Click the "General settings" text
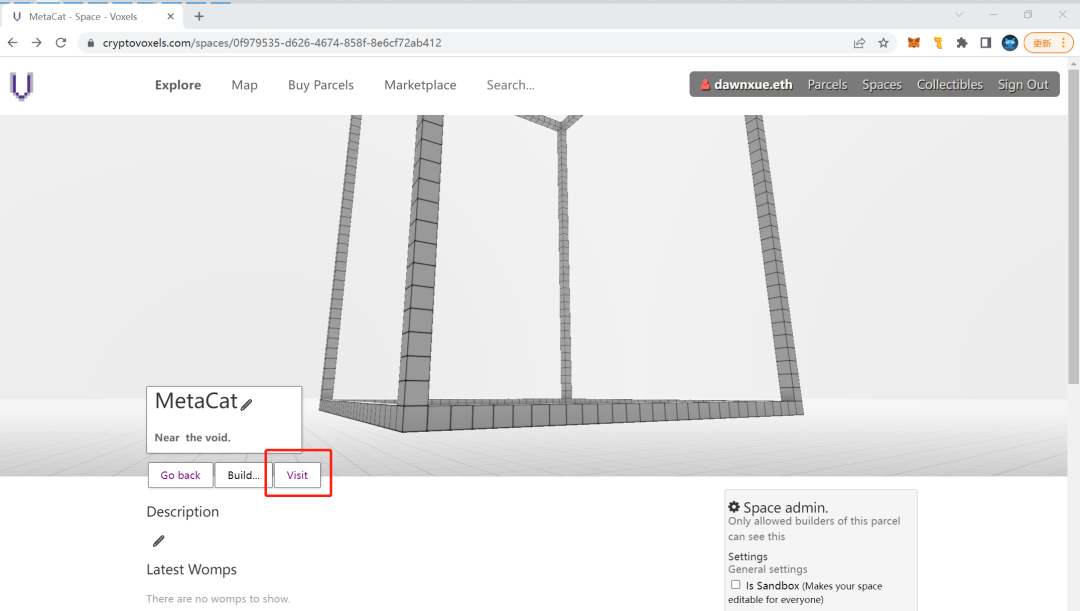Image resolution: width=1080 pixels, height=611 pixels. pos(767,569)
